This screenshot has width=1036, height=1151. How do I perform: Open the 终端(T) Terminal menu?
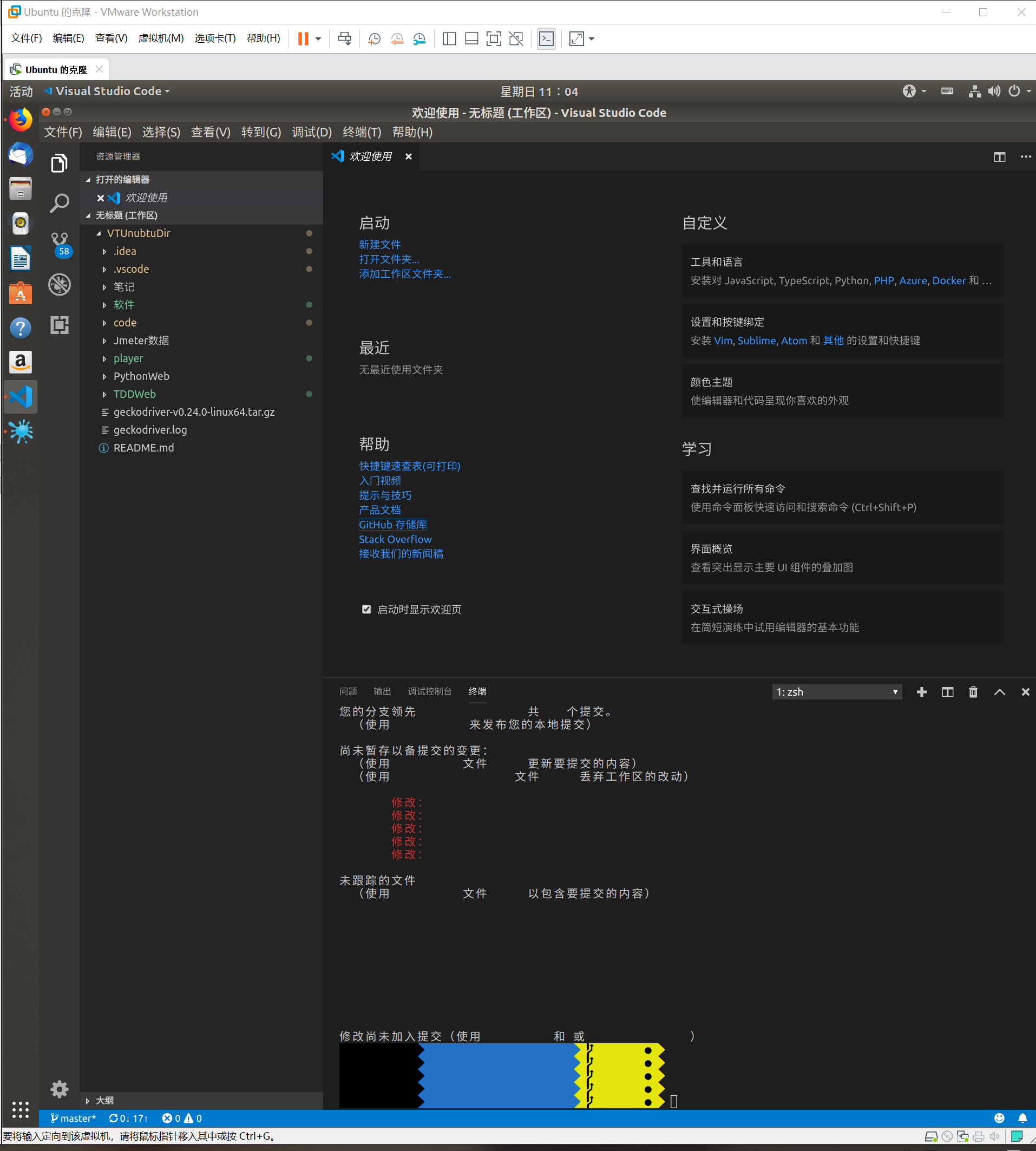point(362,132)
